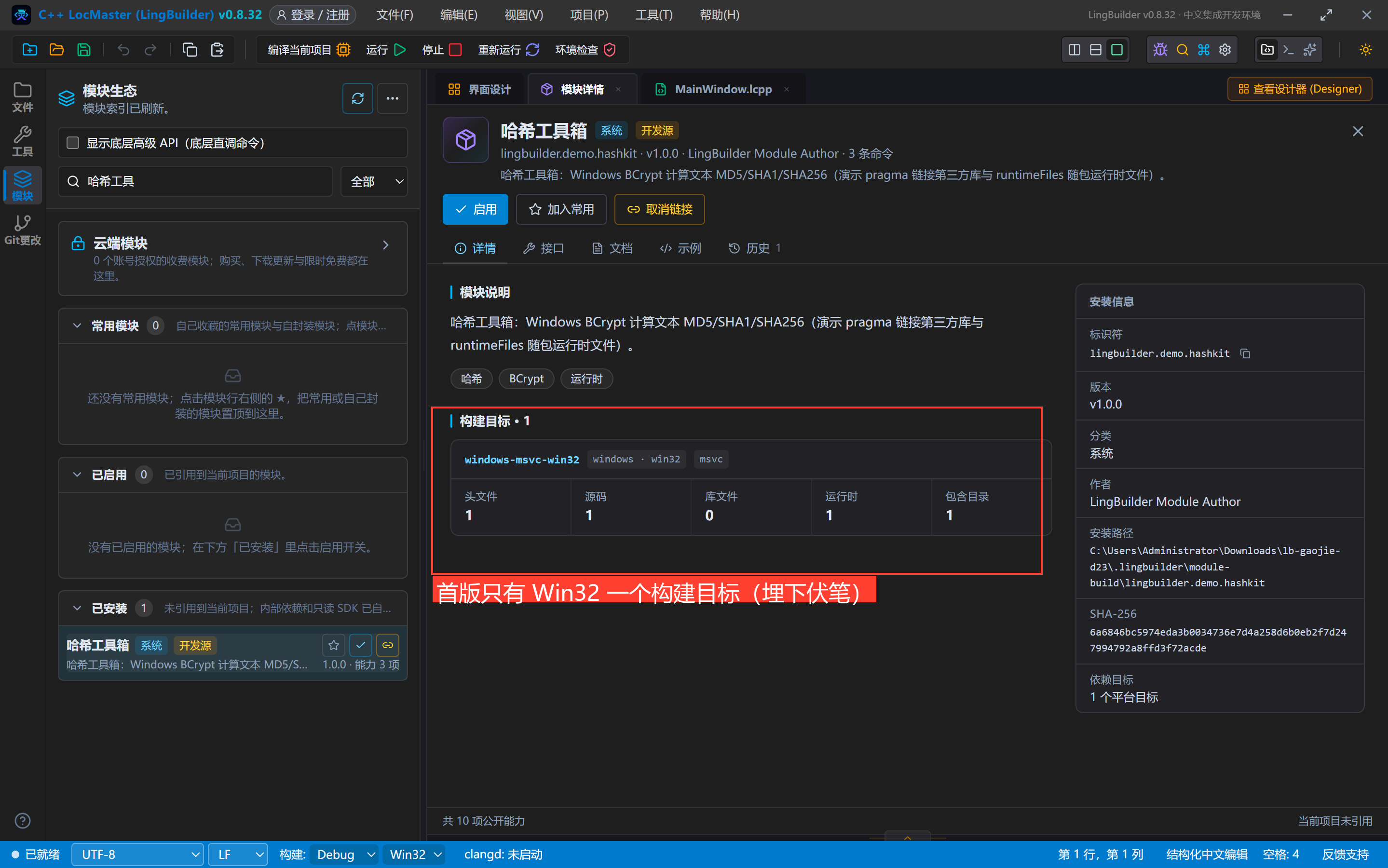
Task: Click the paste clipboard icon
Action: 217,50
